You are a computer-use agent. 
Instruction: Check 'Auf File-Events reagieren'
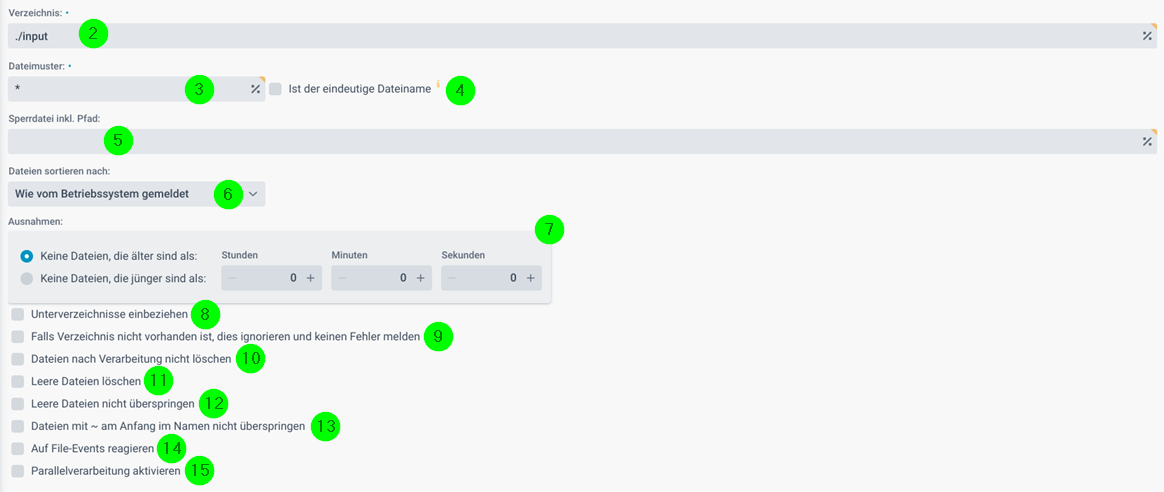coord(18,448)
